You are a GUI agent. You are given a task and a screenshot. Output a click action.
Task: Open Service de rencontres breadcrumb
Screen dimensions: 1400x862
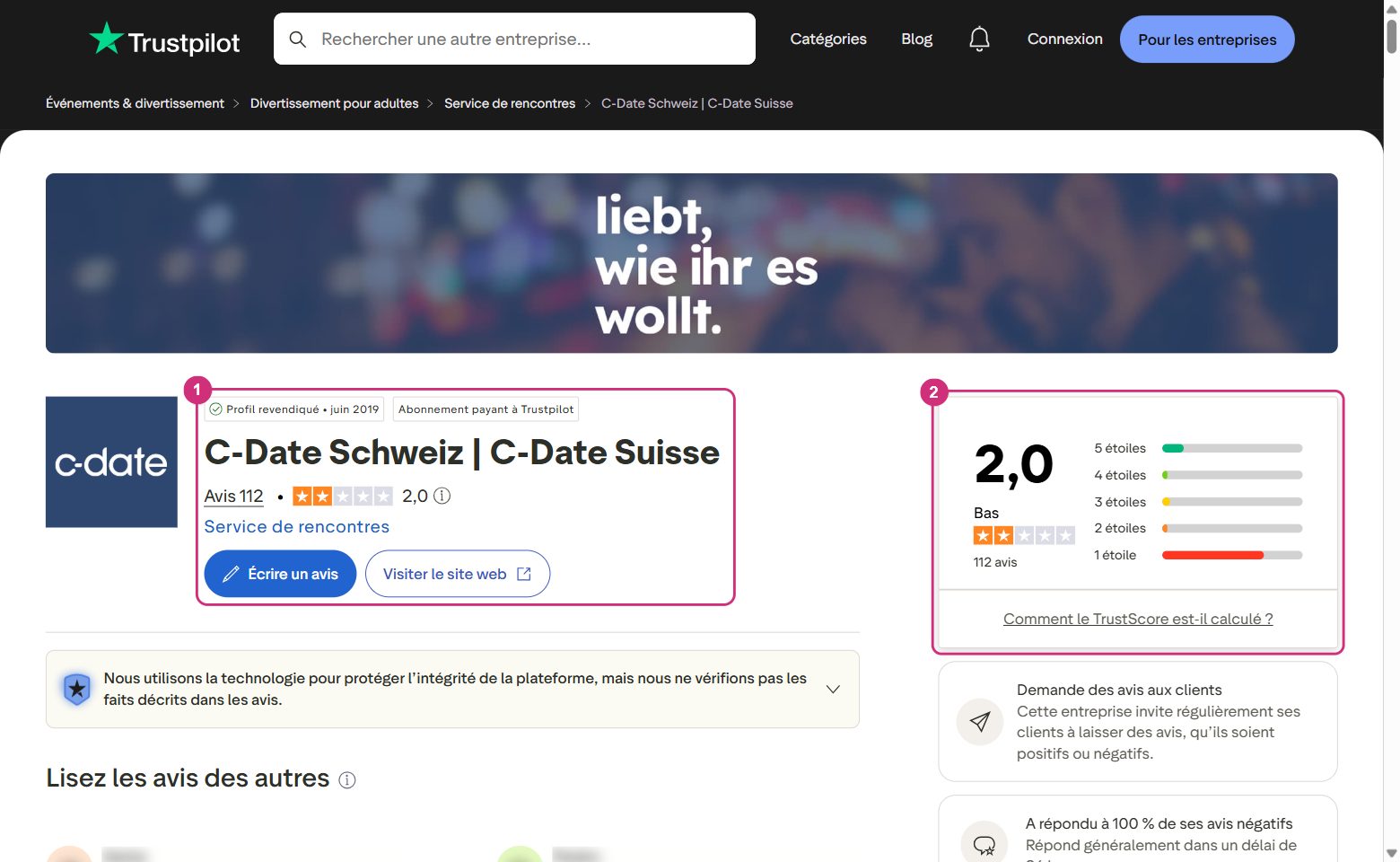[x=510, y=103]
